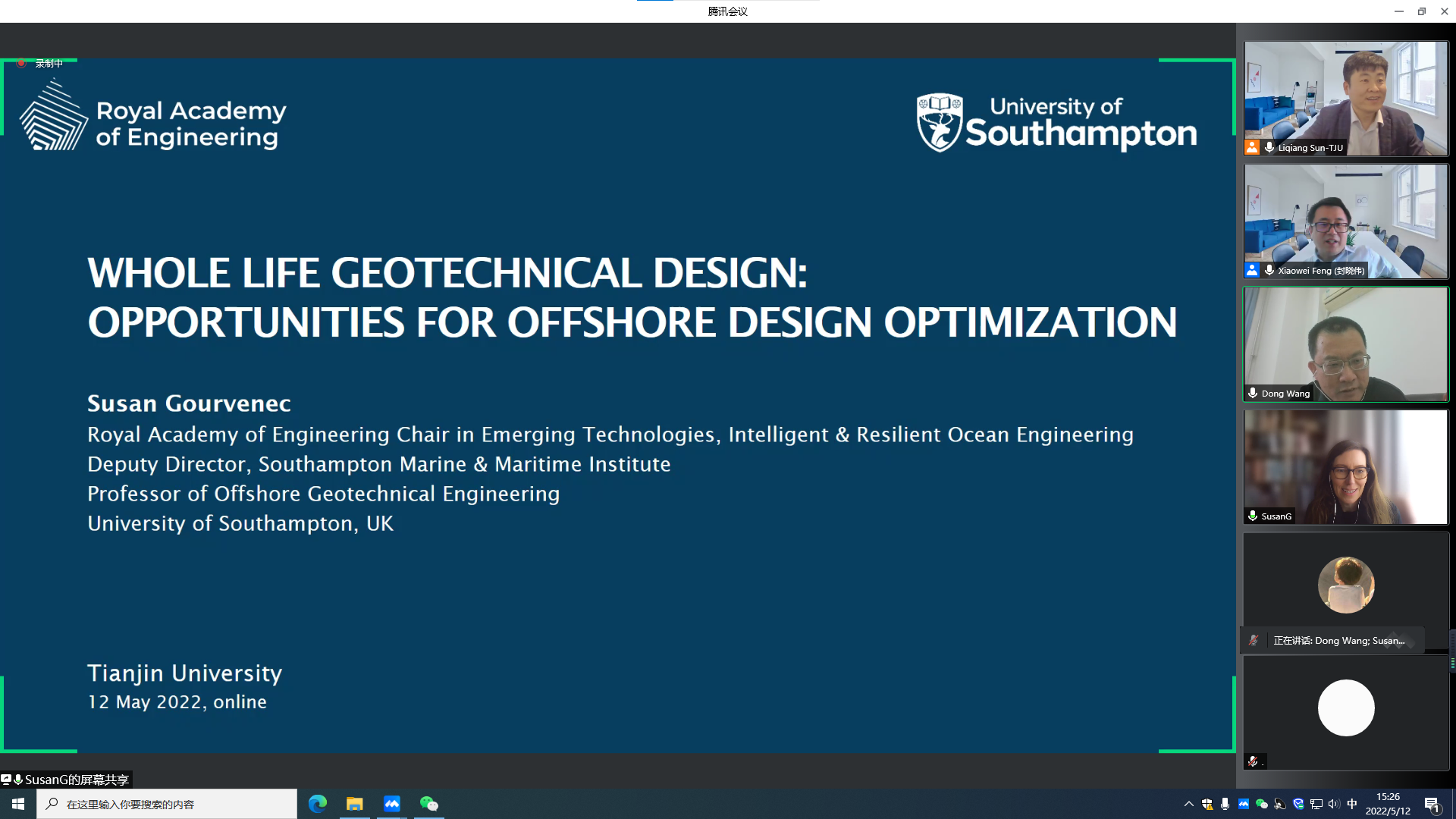Click the taskbar search input field
The image size is (1456, 819).
(167, 804)
